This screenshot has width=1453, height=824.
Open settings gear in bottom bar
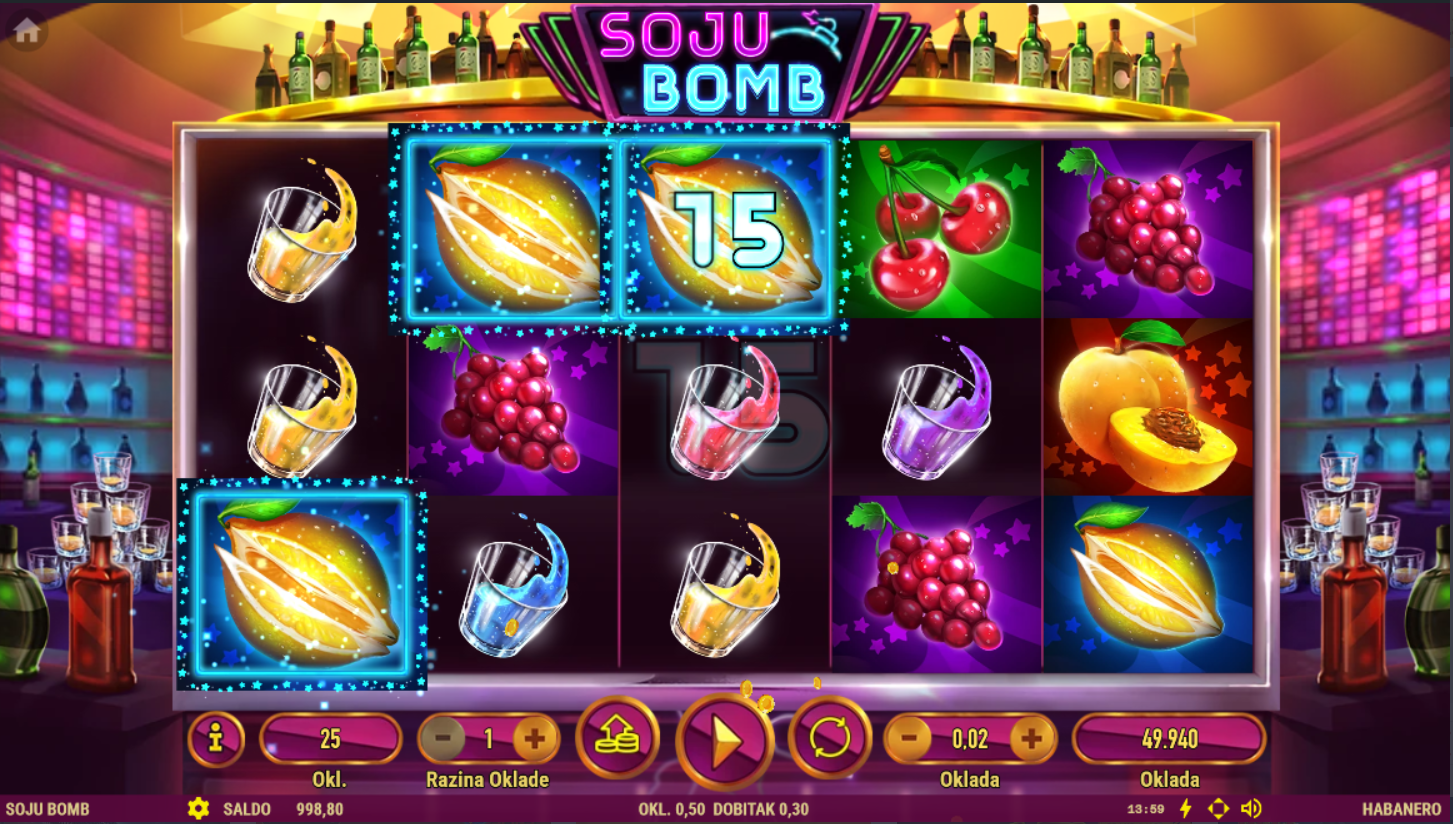pyautogui.click(x=198, y=809)
